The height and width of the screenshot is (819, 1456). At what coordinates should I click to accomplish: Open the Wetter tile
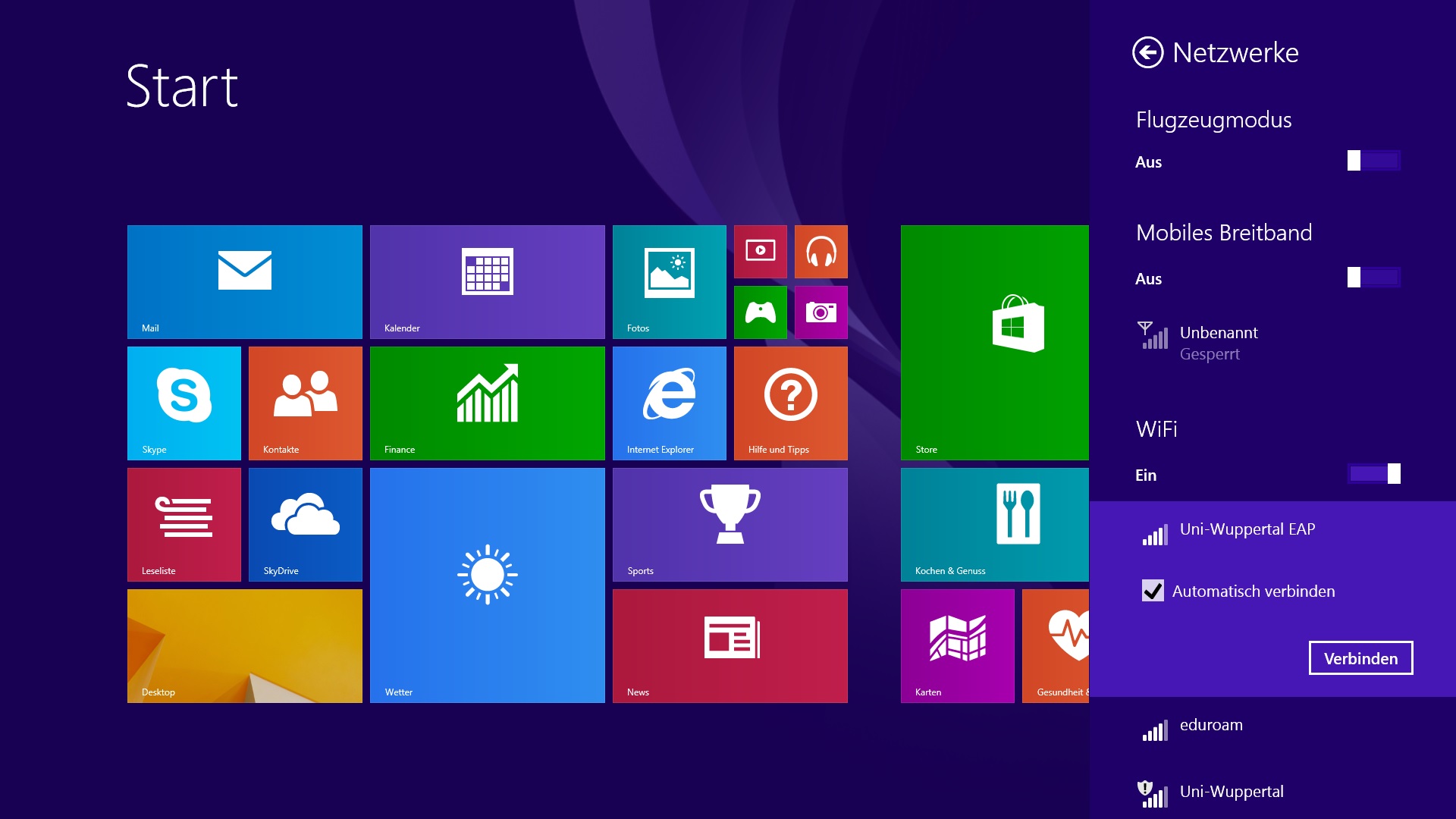[x=488, y=585]
